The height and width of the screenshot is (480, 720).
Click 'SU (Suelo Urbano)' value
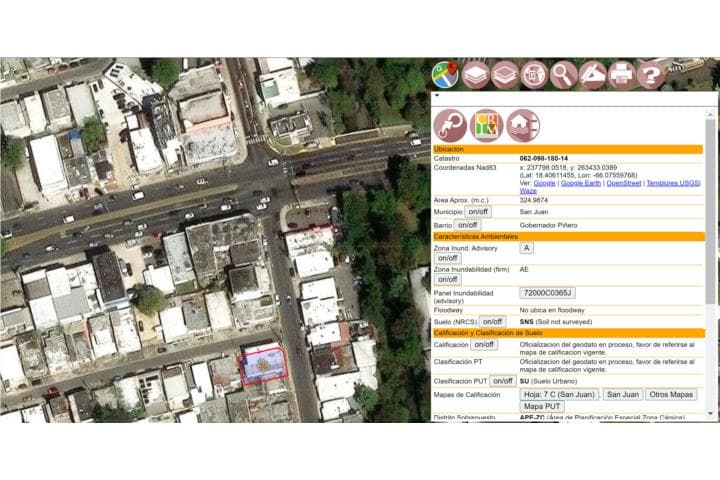pos(548,381)
